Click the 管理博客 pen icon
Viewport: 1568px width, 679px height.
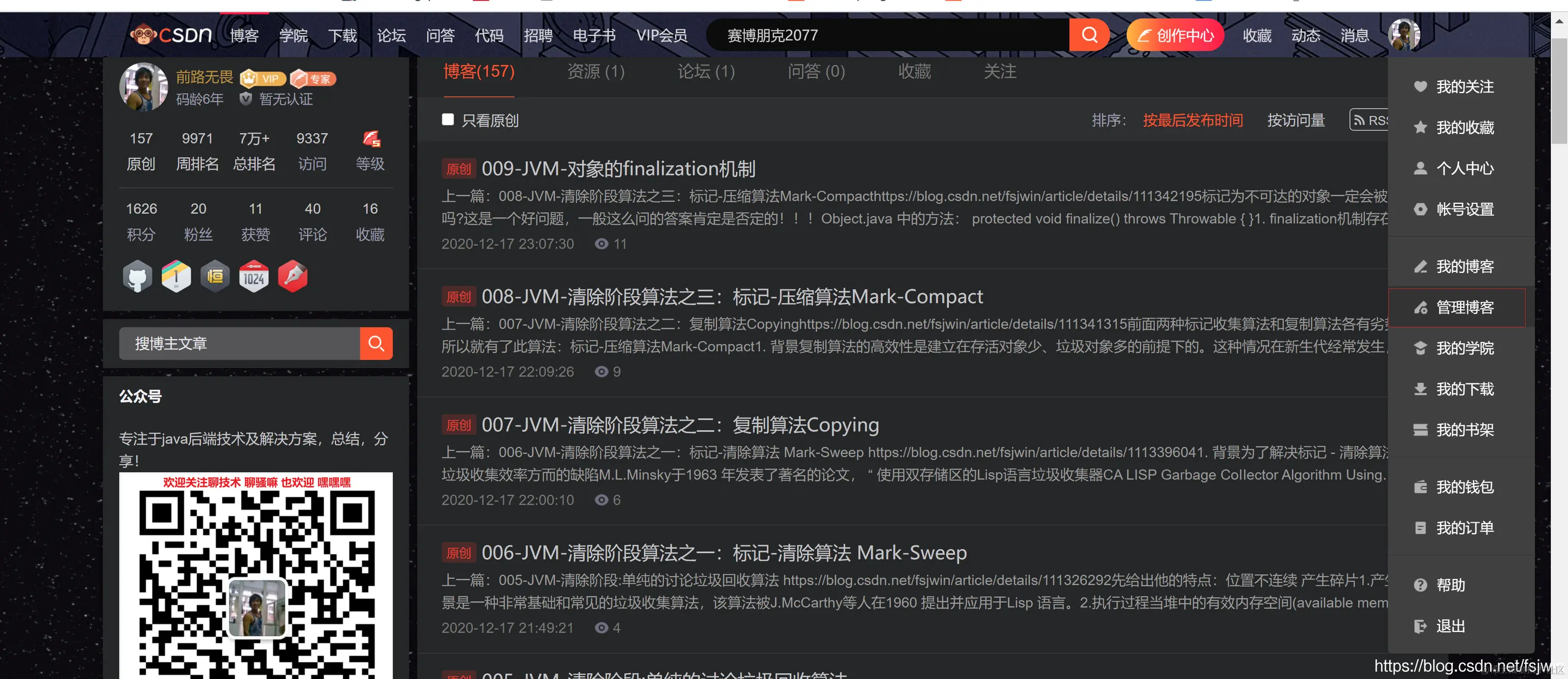[x=1420, y=307]
